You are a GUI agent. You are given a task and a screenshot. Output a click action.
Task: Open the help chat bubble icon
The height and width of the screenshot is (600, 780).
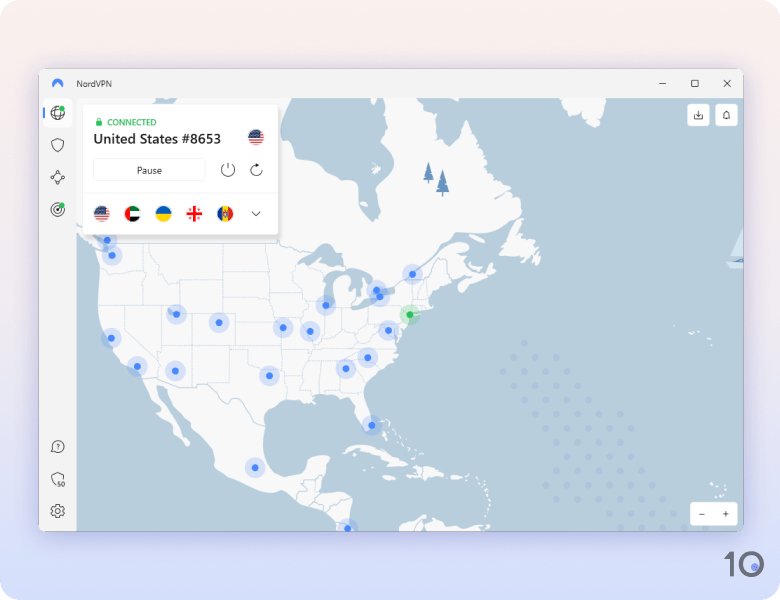(58, 447)
